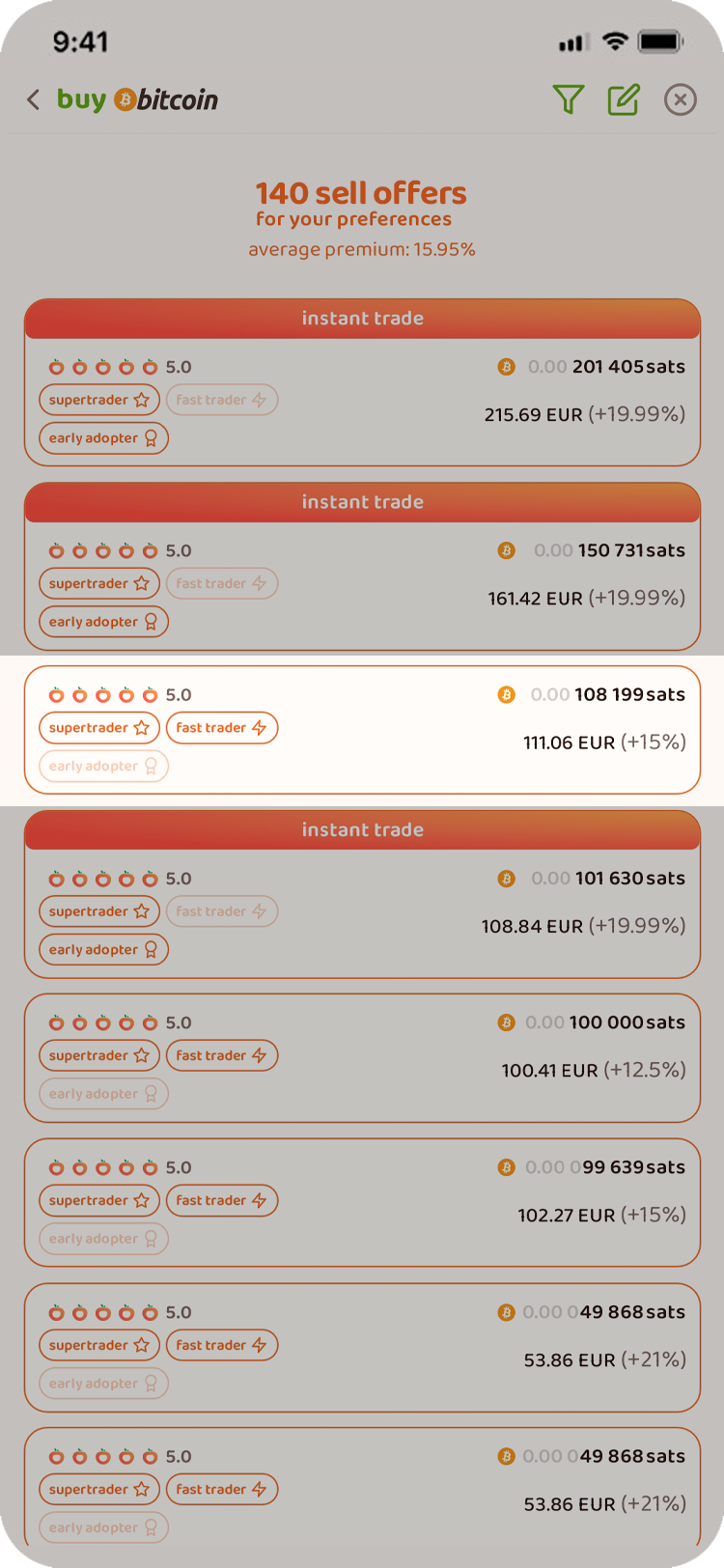Image resolution: width=724 pixels, height=1568 pixels.
Task: Tap supertrader badge on 201 405 sats offer
Action: pos(99,400)
